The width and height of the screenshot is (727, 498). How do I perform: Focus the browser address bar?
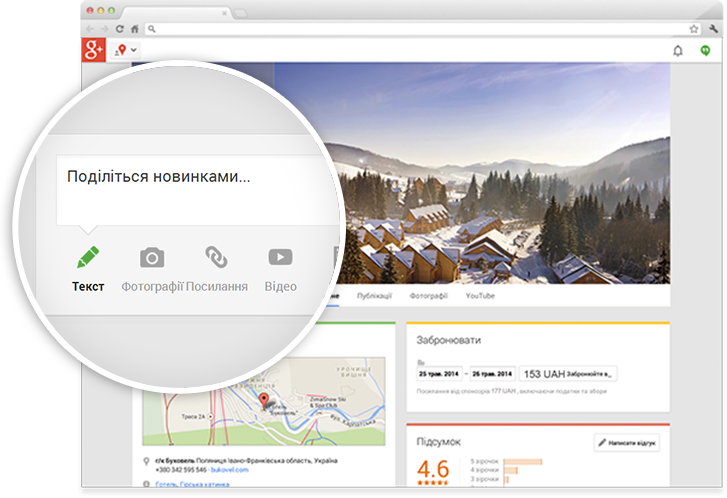(x=422, y=29)
